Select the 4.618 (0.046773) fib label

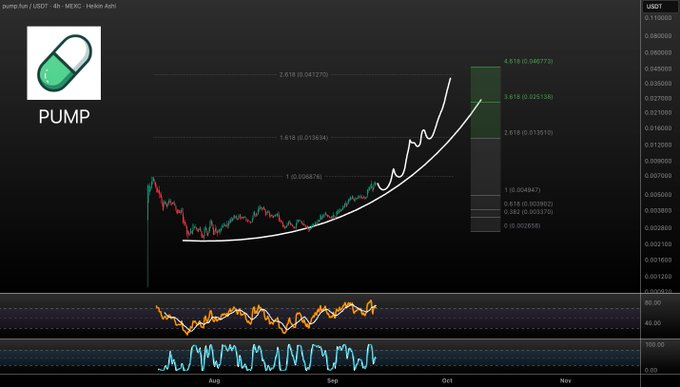pyautogui.click(x=528, y=61)
